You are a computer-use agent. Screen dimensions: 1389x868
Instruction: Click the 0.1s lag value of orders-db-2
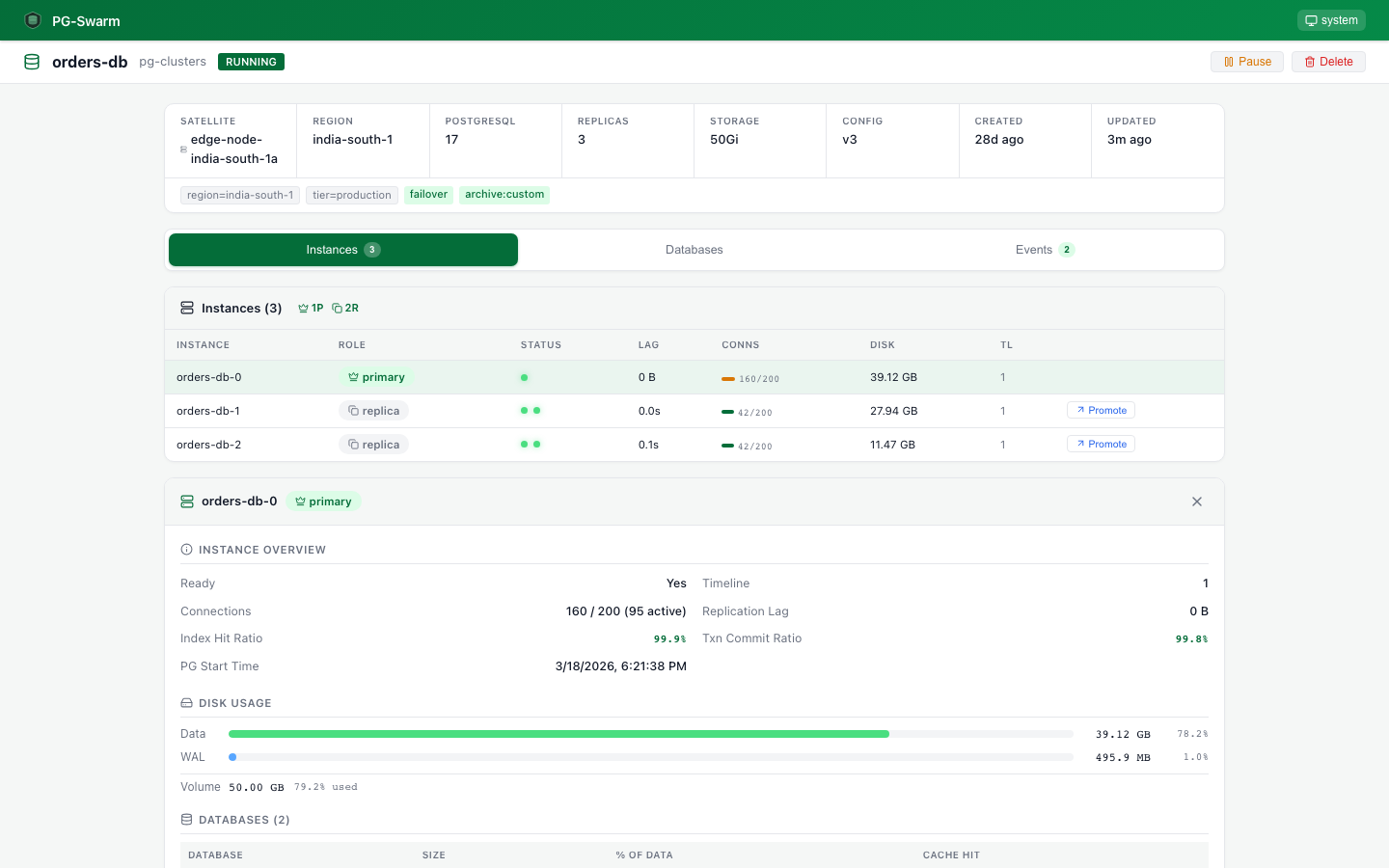click(648, 445)
